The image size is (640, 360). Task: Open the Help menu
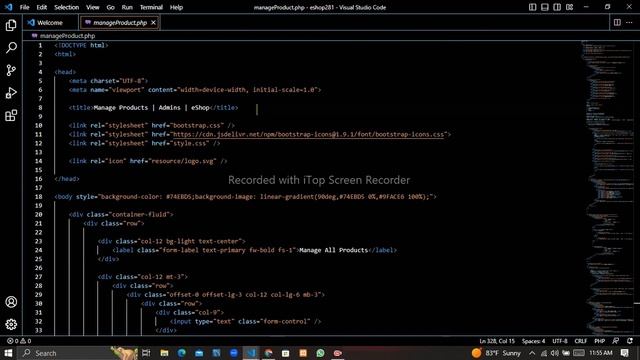[x=176, y=7]
